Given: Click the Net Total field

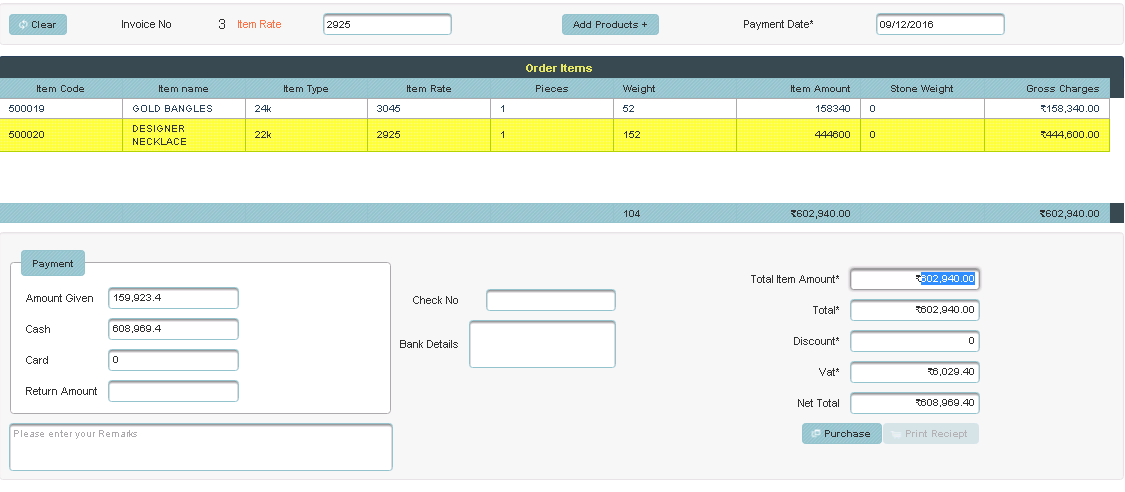Looking at the screenshot, I should (914, 404).
